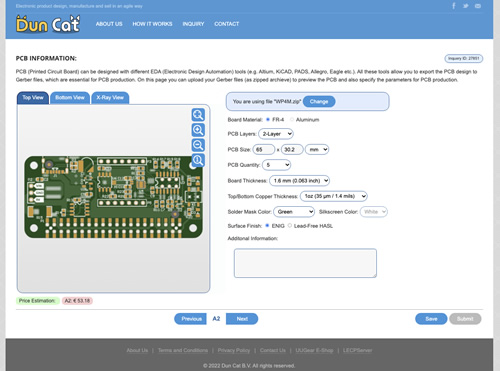
Task: Open the LECPServer footer link
Action: (x=357, y=350)
